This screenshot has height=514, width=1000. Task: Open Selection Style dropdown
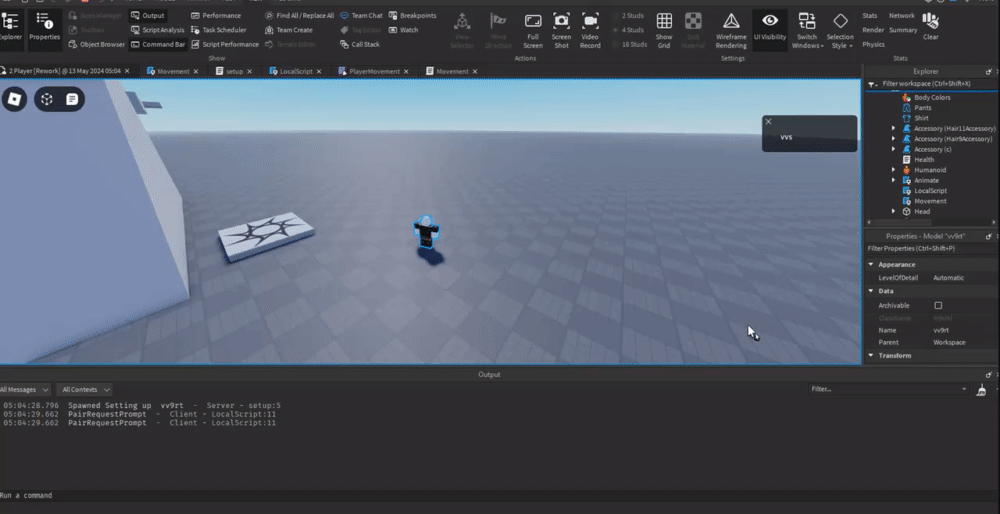(840, 31)
